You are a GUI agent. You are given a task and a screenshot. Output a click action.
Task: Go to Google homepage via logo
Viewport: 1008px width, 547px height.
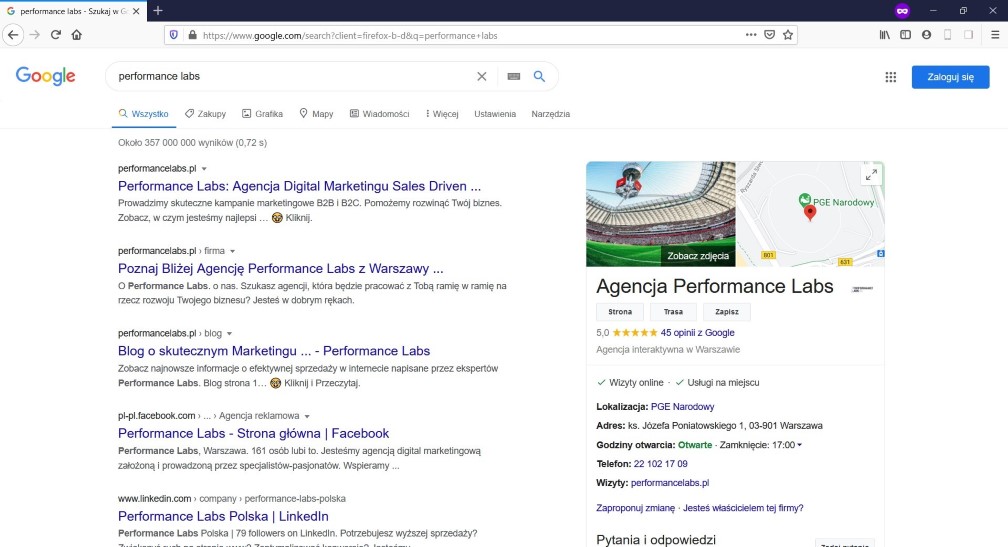(46, 76)
